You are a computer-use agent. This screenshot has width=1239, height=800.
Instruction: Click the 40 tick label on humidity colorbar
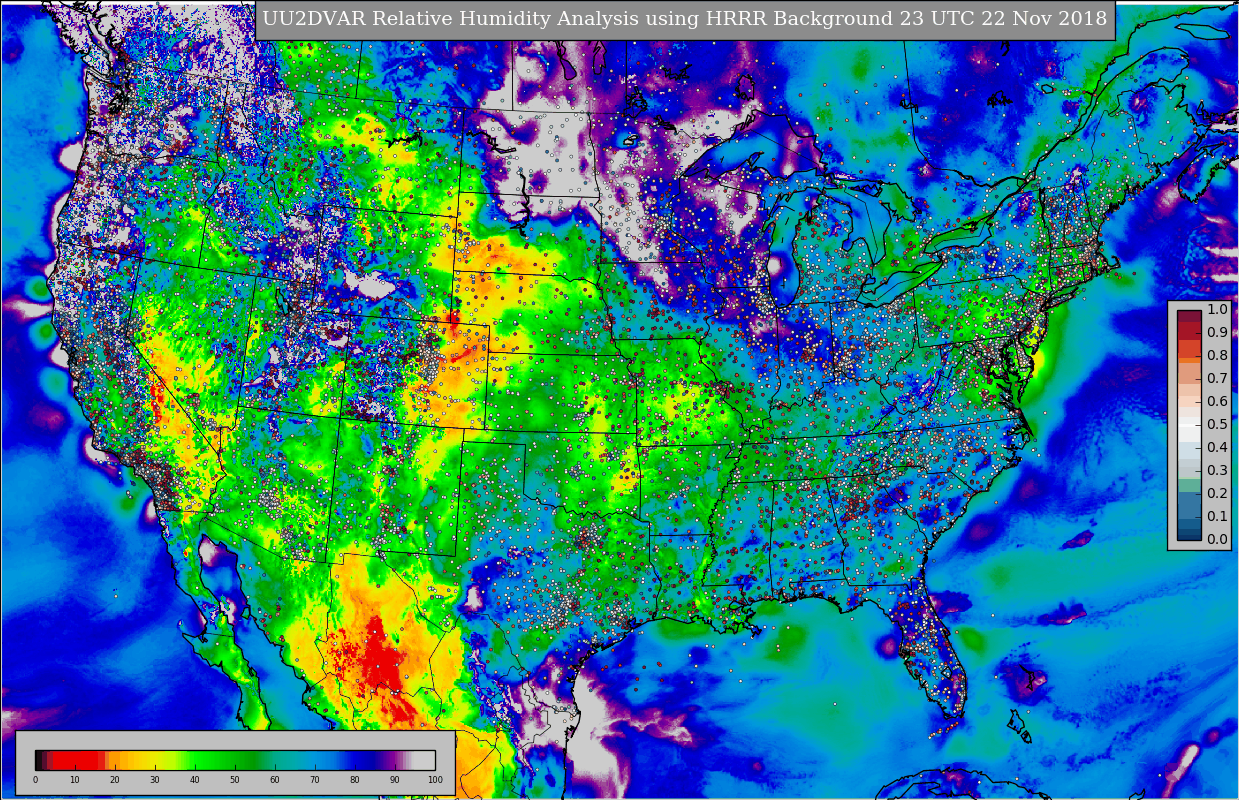click(x=195, y=780)
